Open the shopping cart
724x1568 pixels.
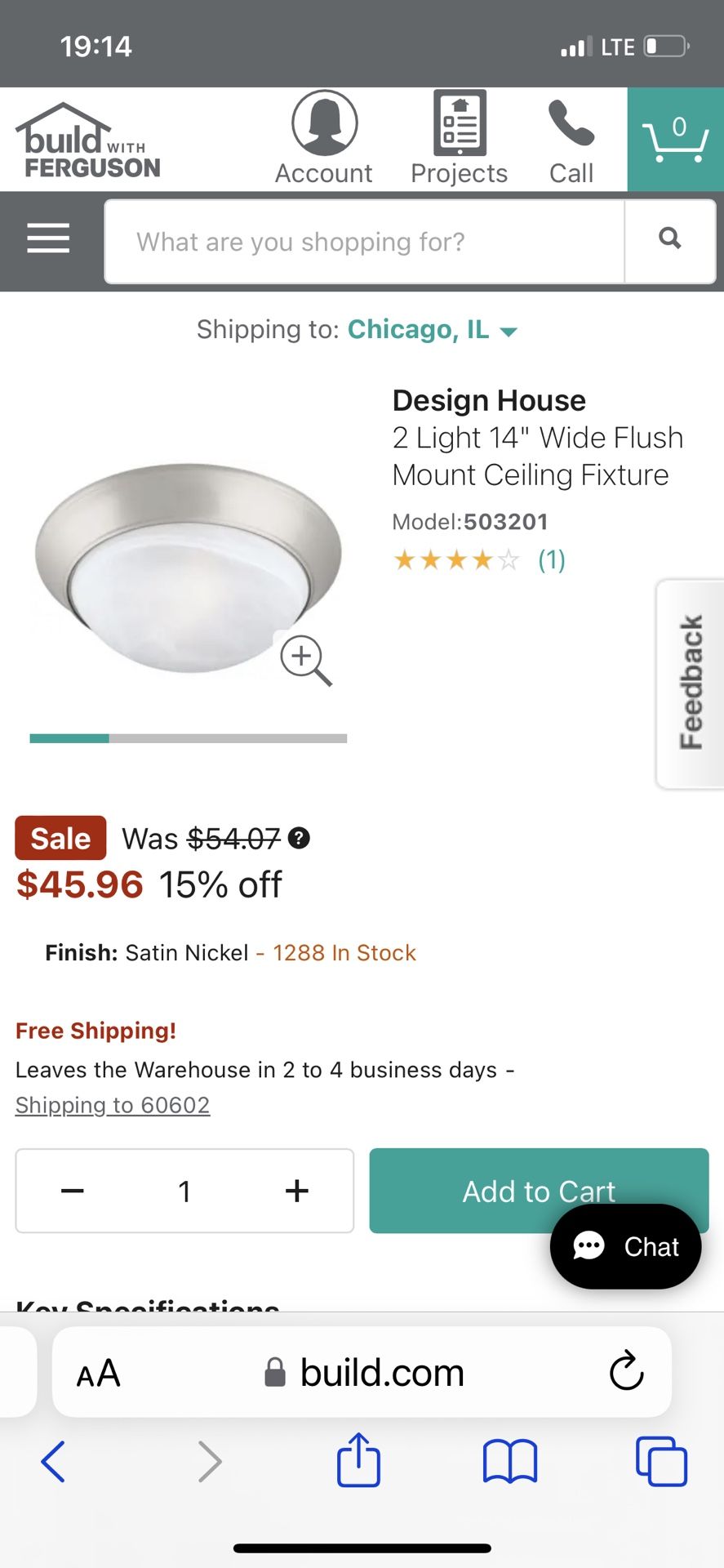[675, 139]
